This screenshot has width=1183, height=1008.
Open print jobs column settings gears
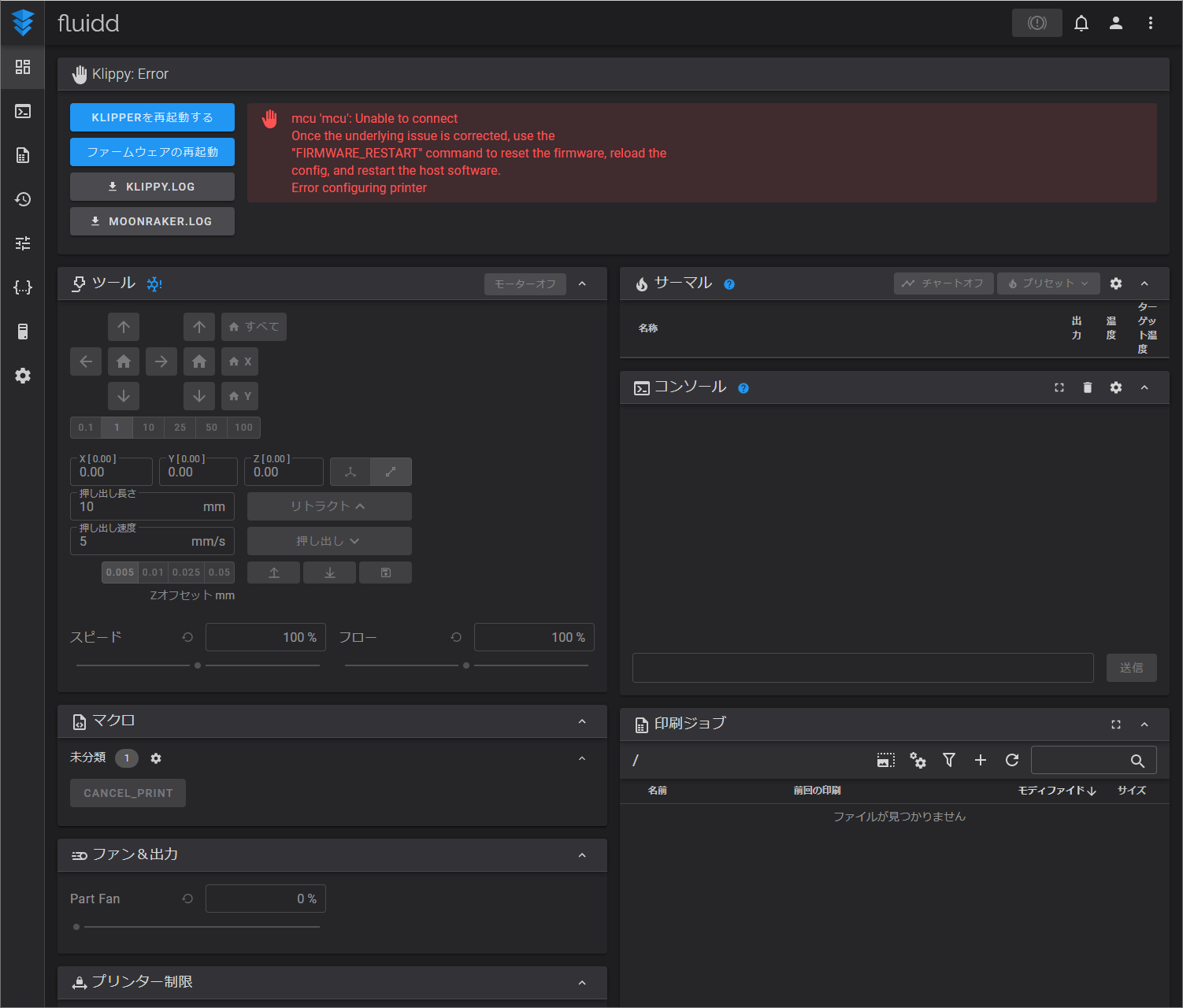pos(918,760)
